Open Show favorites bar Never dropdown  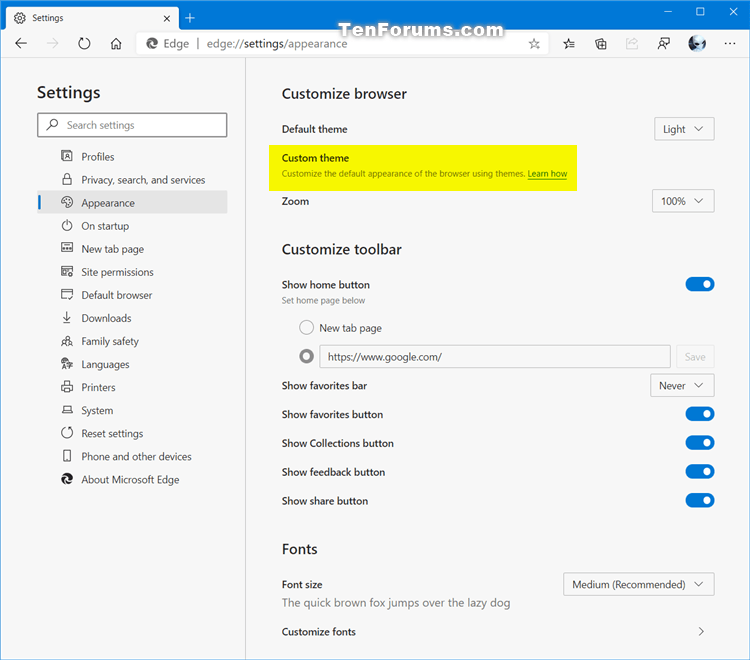pos(682,385)
